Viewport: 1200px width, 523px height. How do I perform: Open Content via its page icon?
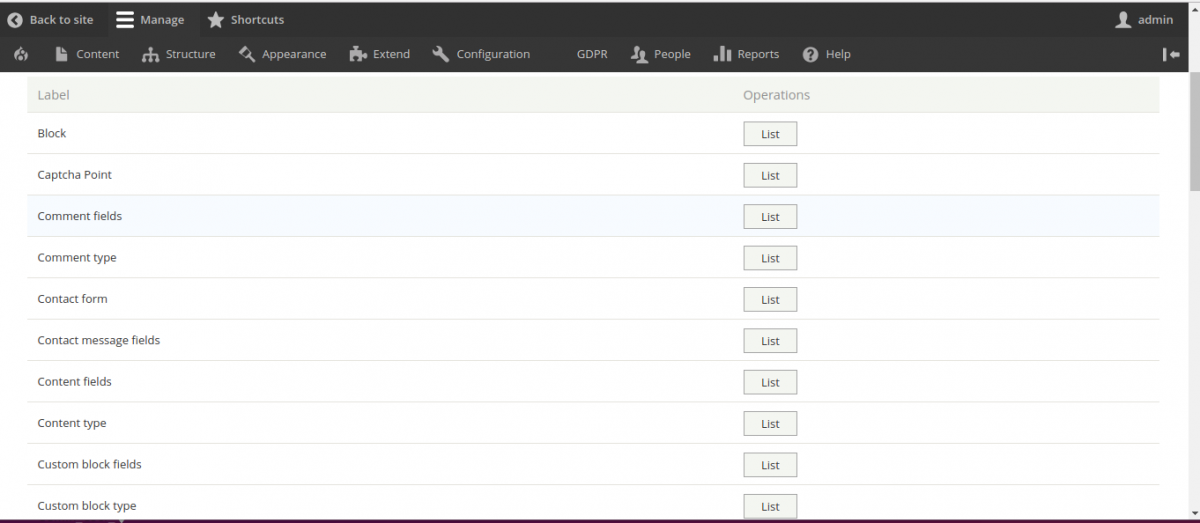(x=62, y=54)
